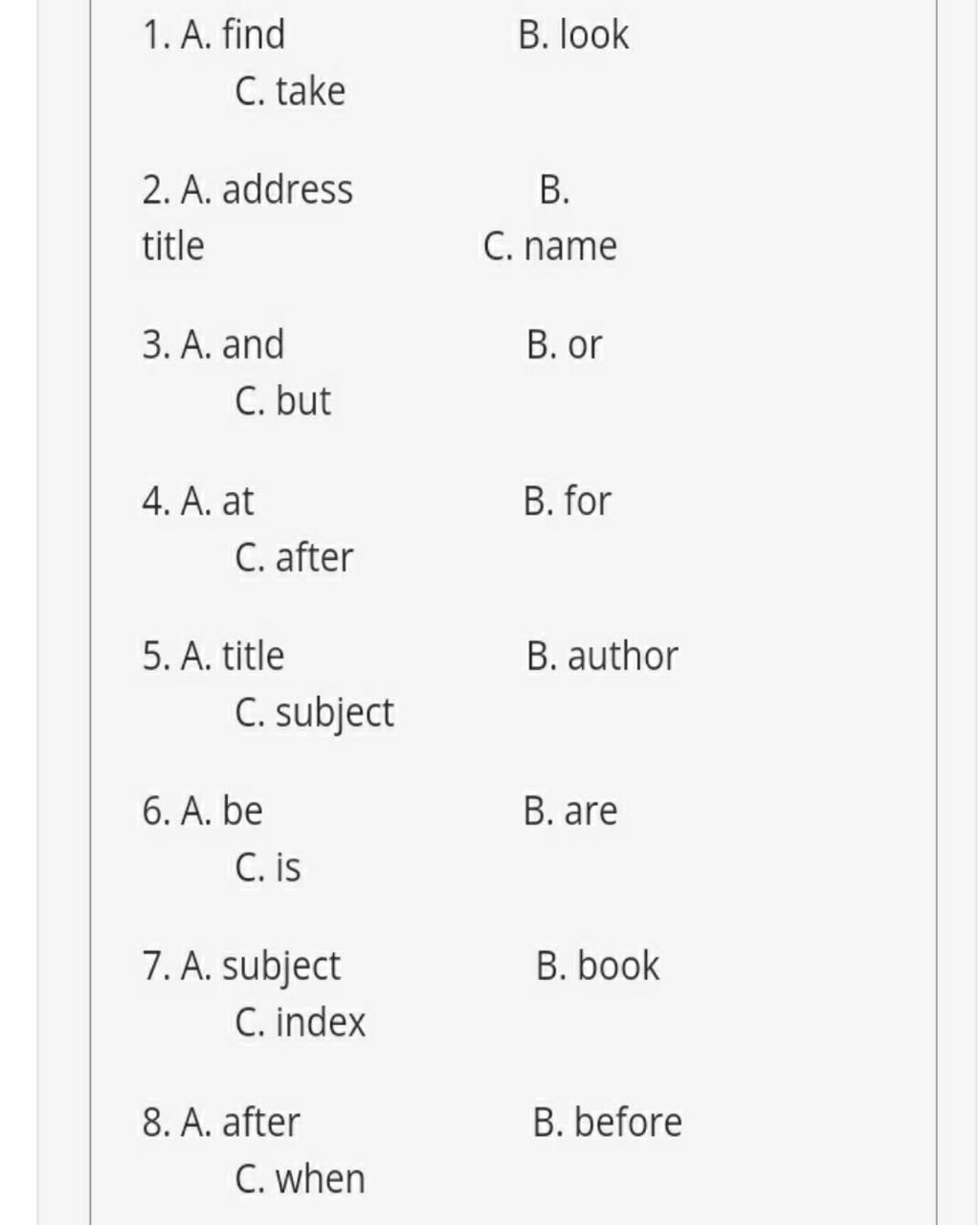This screenshot has height=1225, width=980.
Task: Choose 'B. or' in question 3
Action: 564,345
